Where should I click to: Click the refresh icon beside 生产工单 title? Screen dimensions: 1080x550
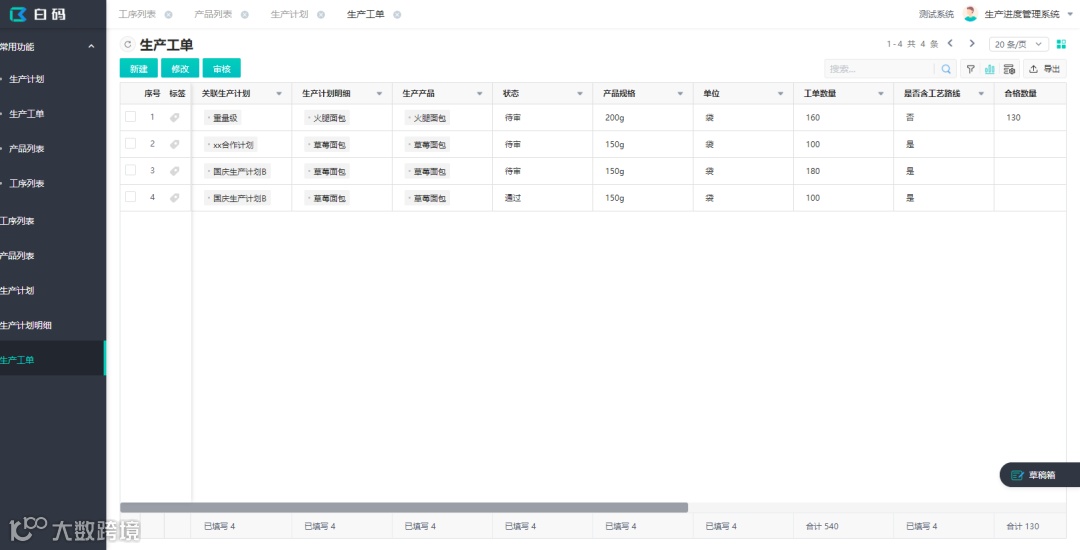click(x=127, y=45)
